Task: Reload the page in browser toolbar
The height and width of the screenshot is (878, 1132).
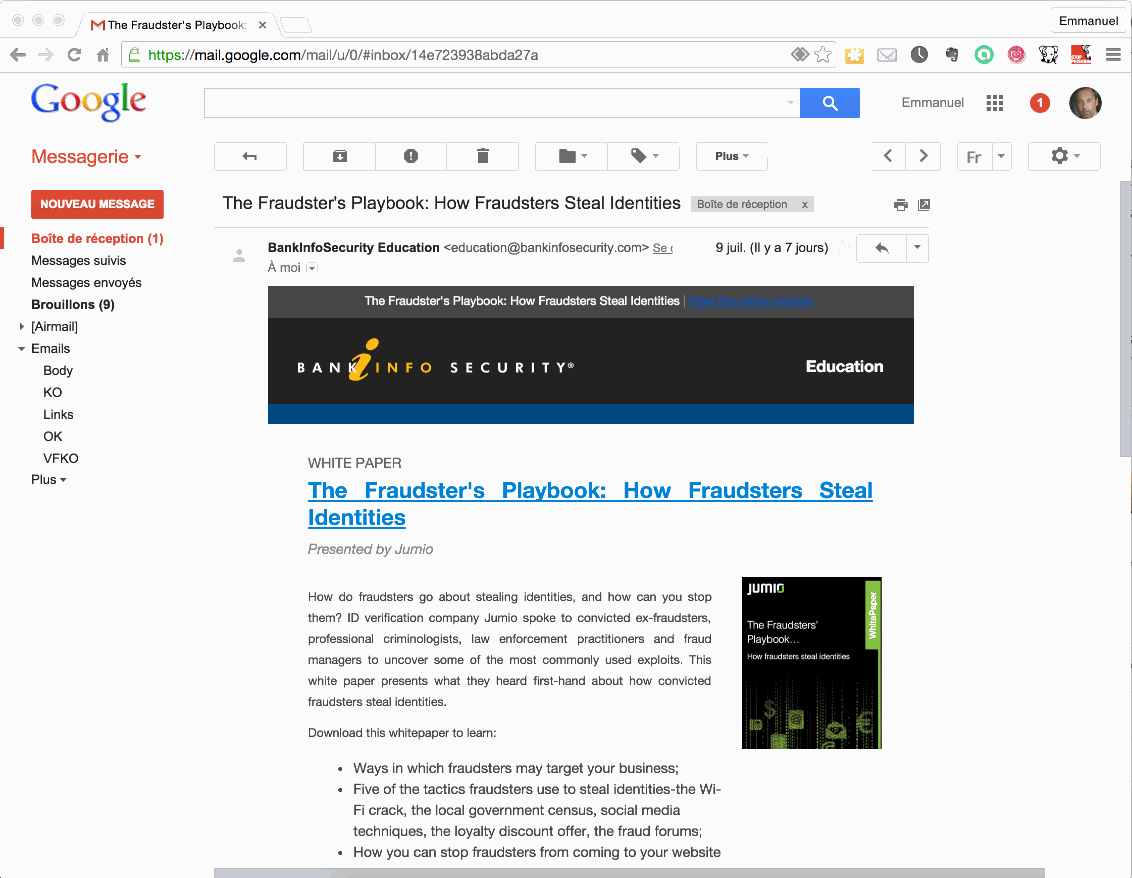Action: point(74,55)
